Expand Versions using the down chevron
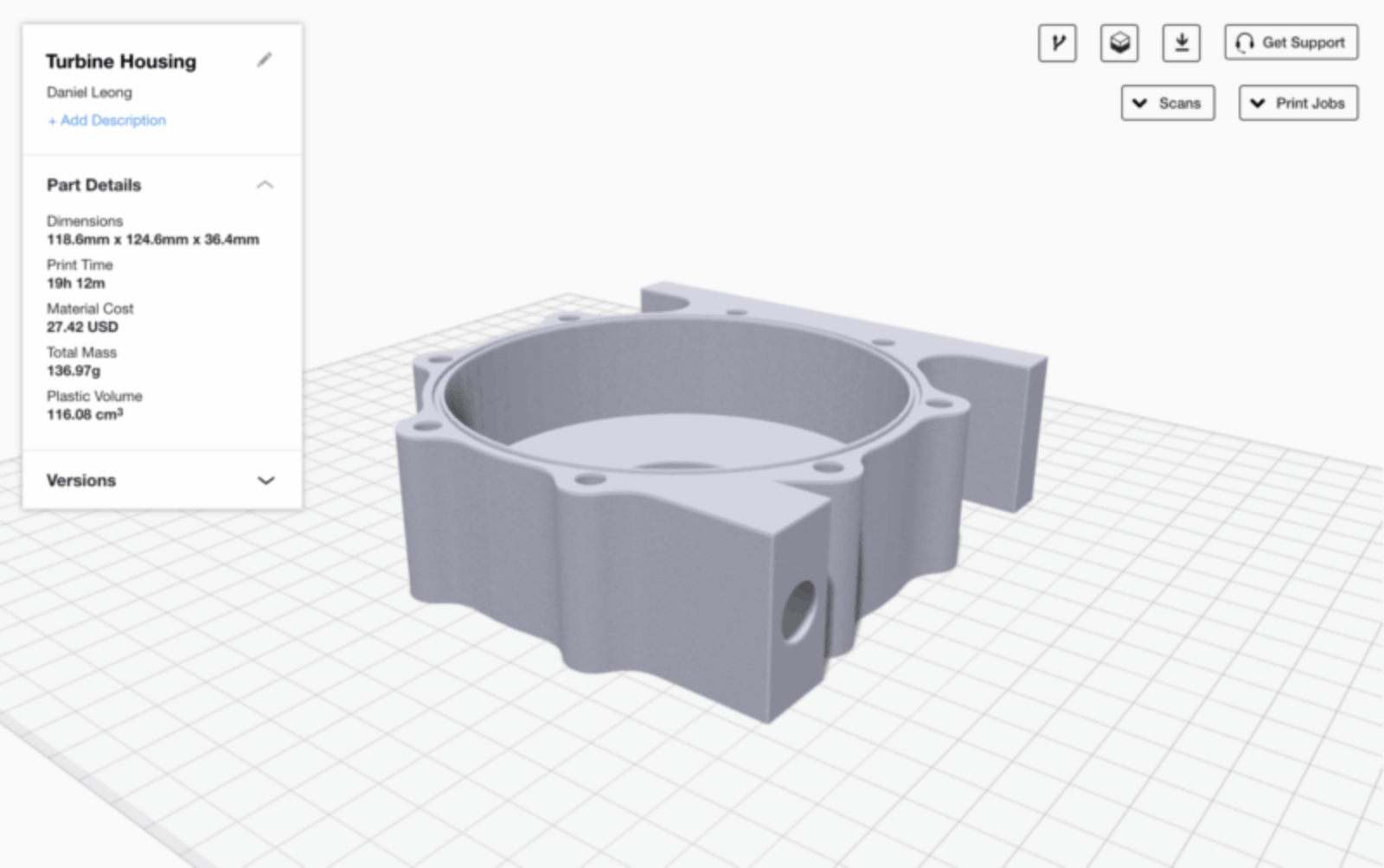 pyautogui.click(x=266, y=481)
